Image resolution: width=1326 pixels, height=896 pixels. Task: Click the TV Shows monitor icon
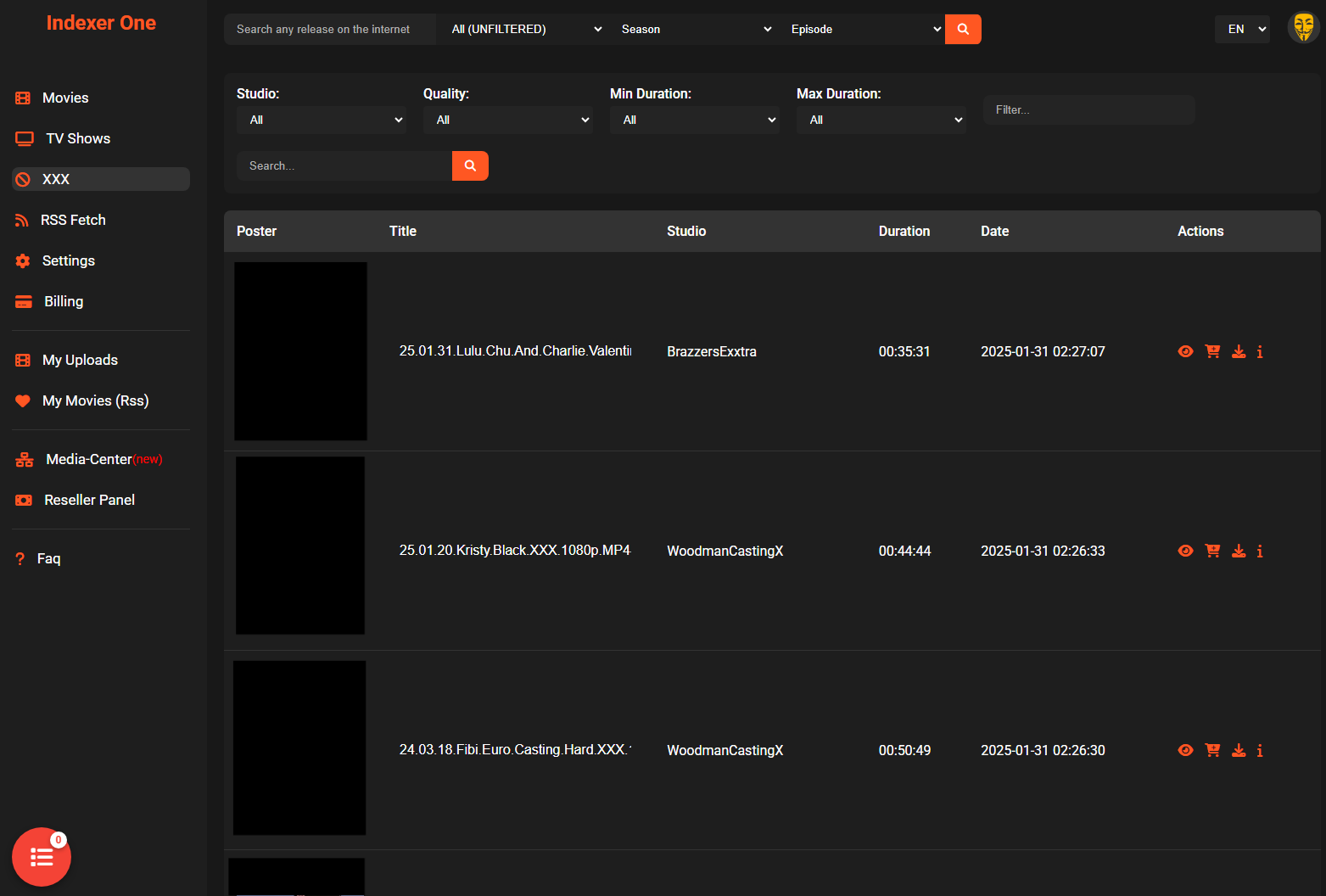coord(25,138)
